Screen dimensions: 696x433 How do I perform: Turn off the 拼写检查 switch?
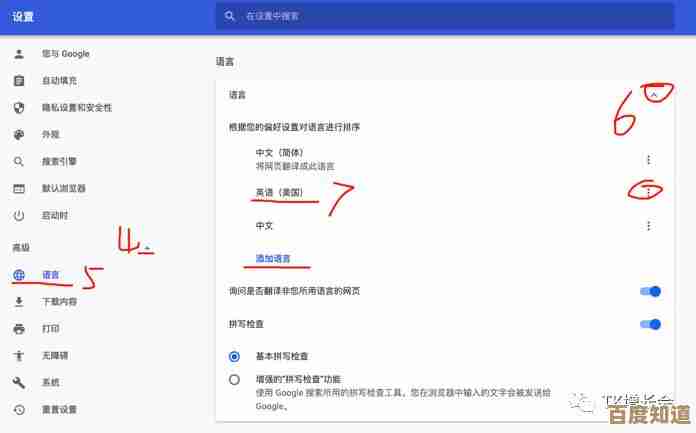pos(650,324)
